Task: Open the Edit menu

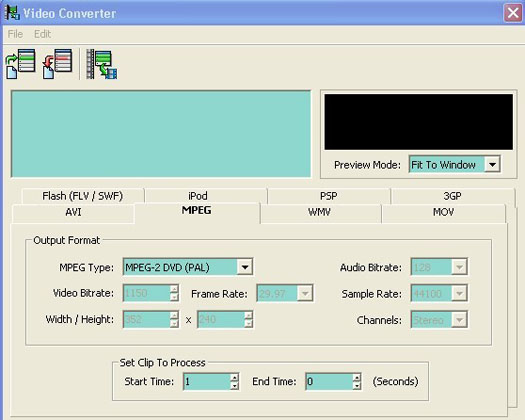Action: pos(43,34)
